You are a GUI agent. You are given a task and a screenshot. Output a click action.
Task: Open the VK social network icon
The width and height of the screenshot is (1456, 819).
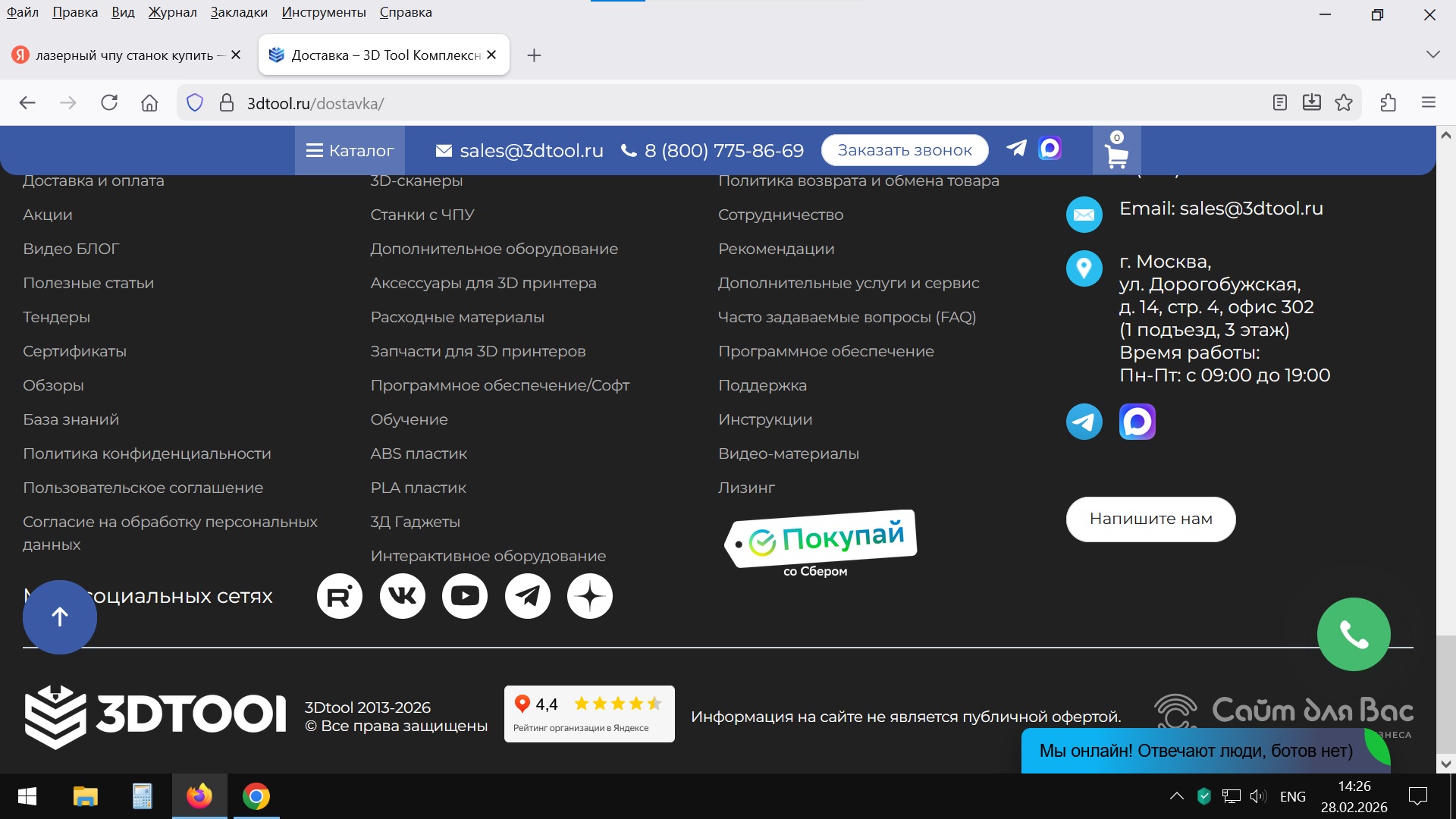pyautogui.click(x=402, y=596)
